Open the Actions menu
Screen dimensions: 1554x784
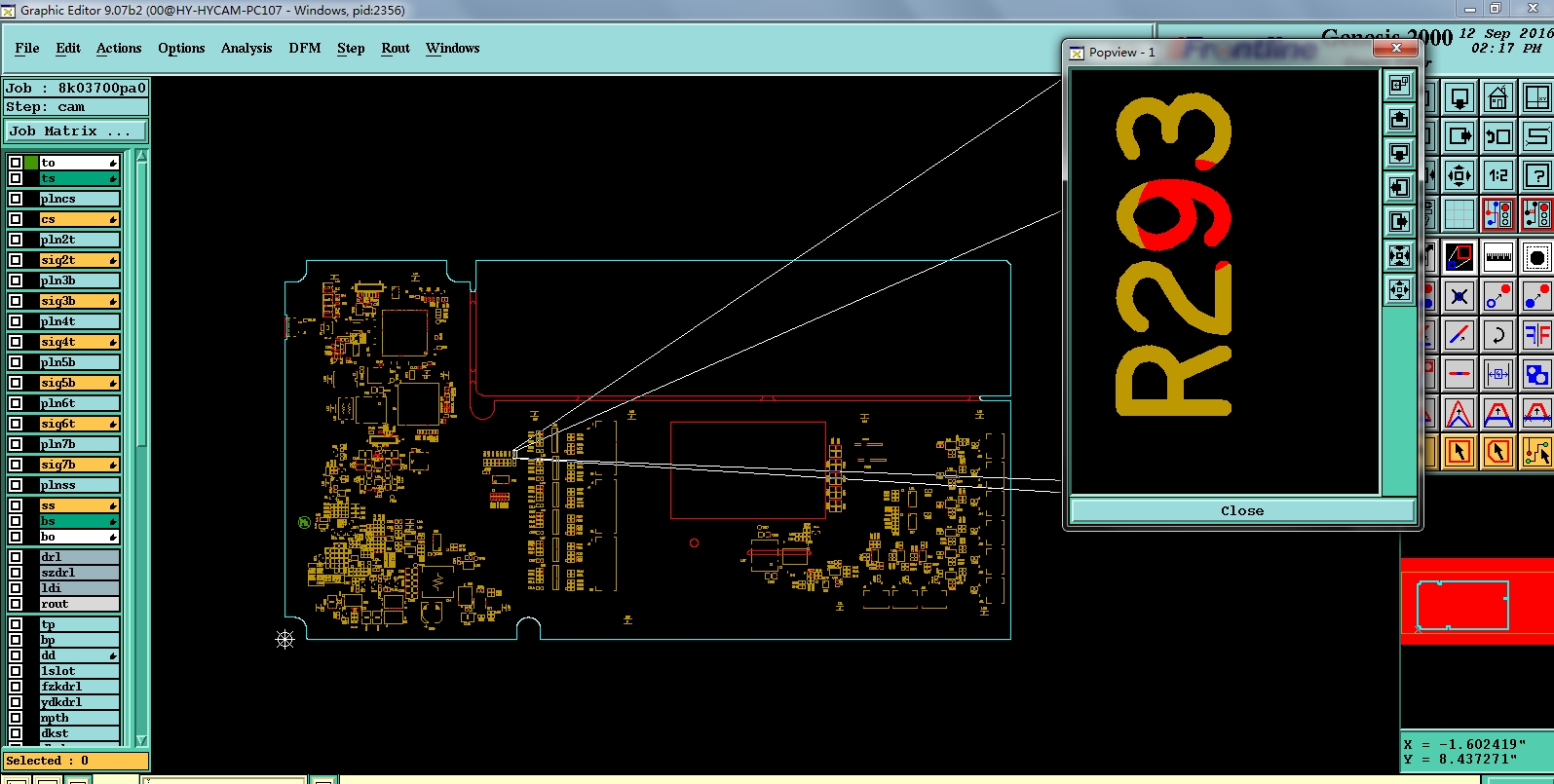click(119, 48)
